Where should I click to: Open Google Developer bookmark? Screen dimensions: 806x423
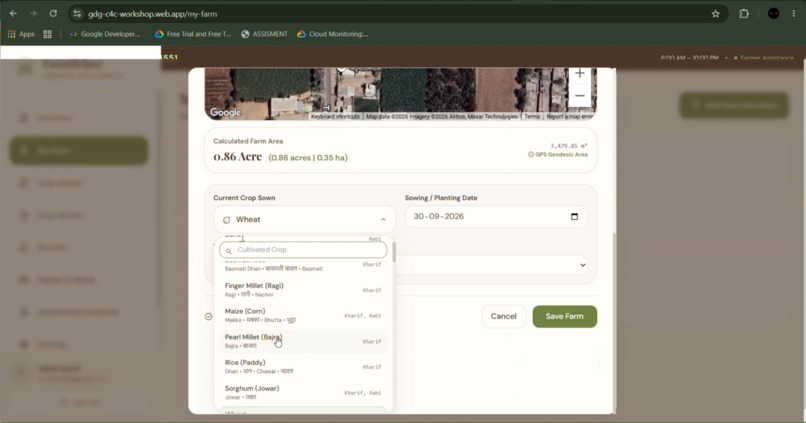pyautogui.click(x=105, y=34)
